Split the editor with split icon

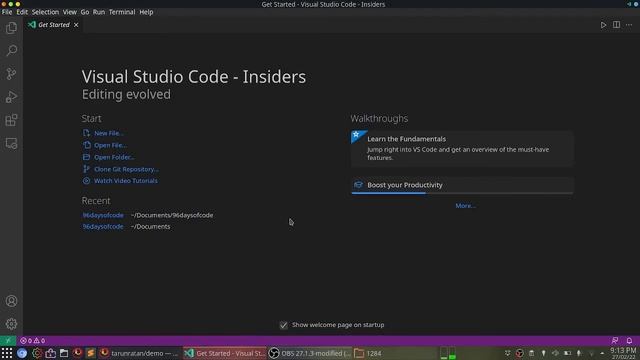616,25
